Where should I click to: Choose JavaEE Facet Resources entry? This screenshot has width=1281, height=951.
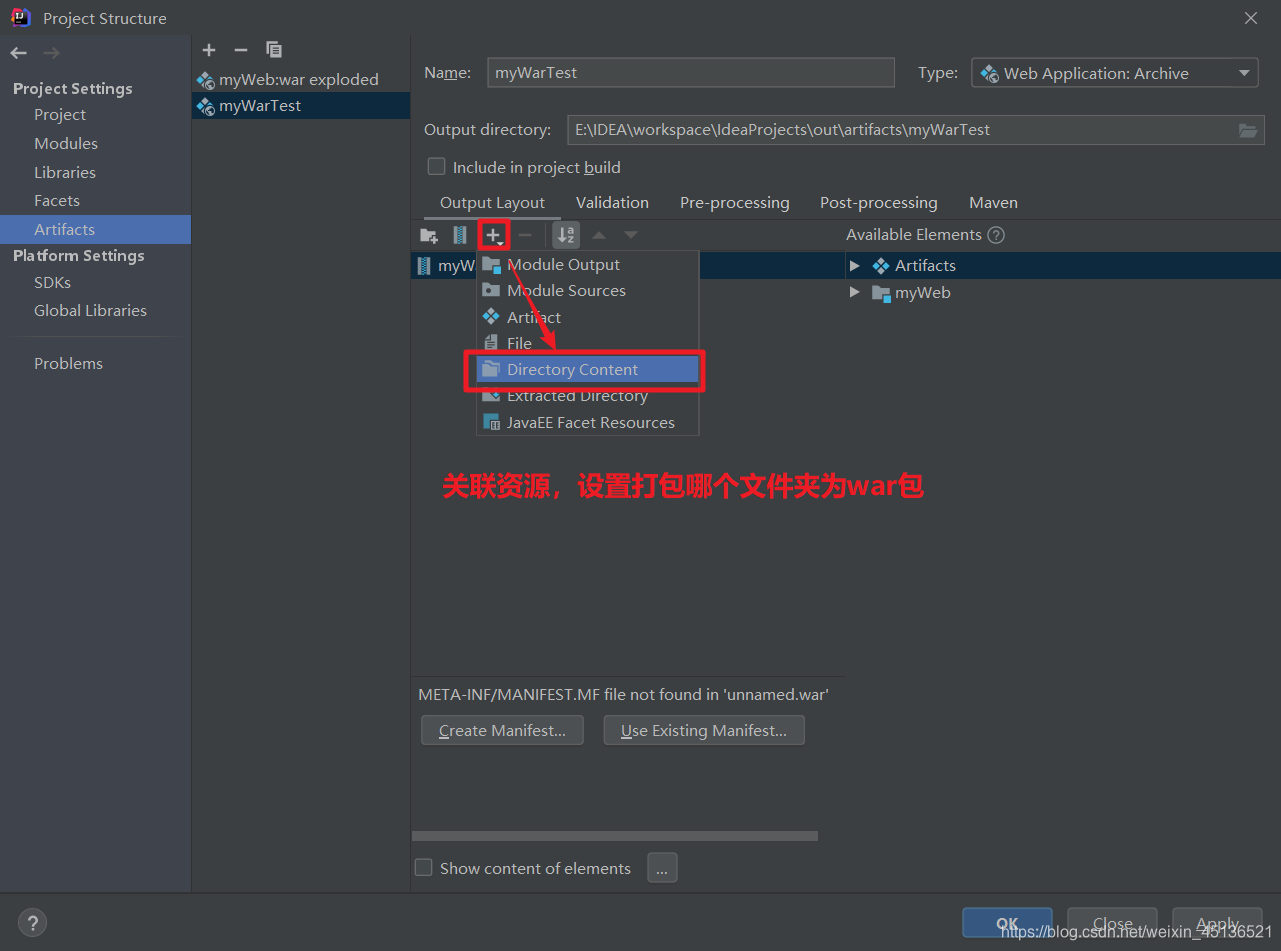coord(587,422)
